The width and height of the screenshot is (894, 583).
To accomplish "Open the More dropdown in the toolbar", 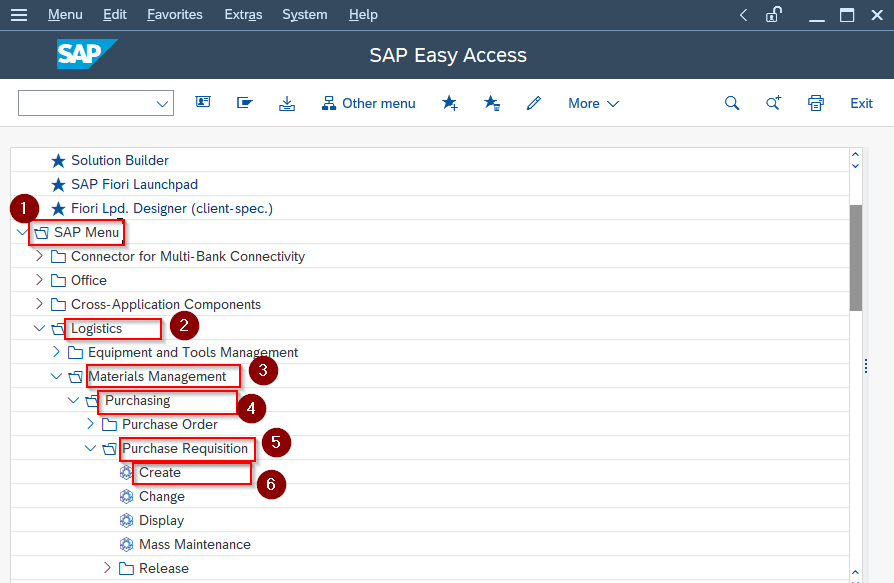I will (594, 103).
